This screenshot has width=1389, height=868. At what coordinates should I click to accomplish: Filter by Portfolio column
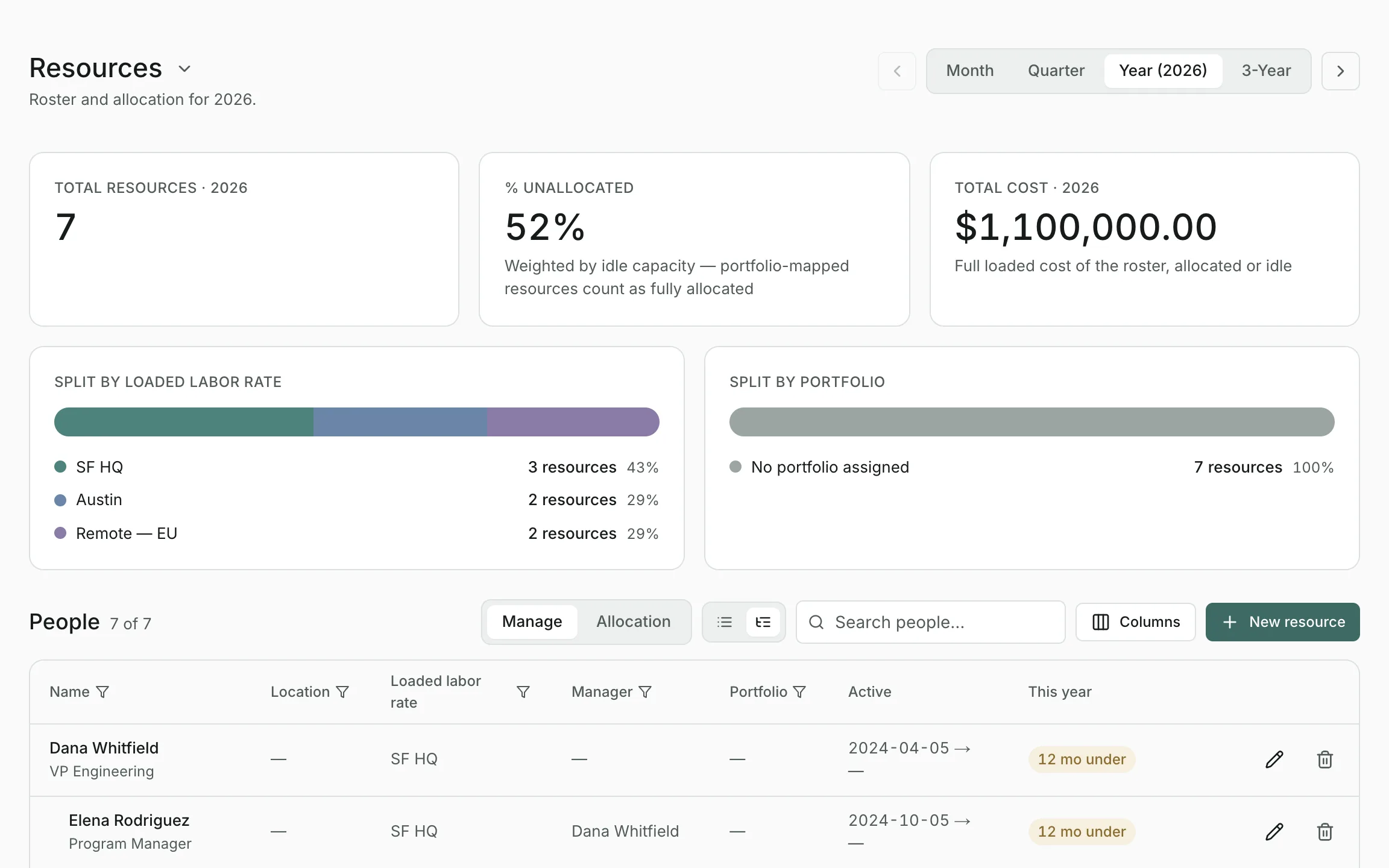(x=799, y=692)
